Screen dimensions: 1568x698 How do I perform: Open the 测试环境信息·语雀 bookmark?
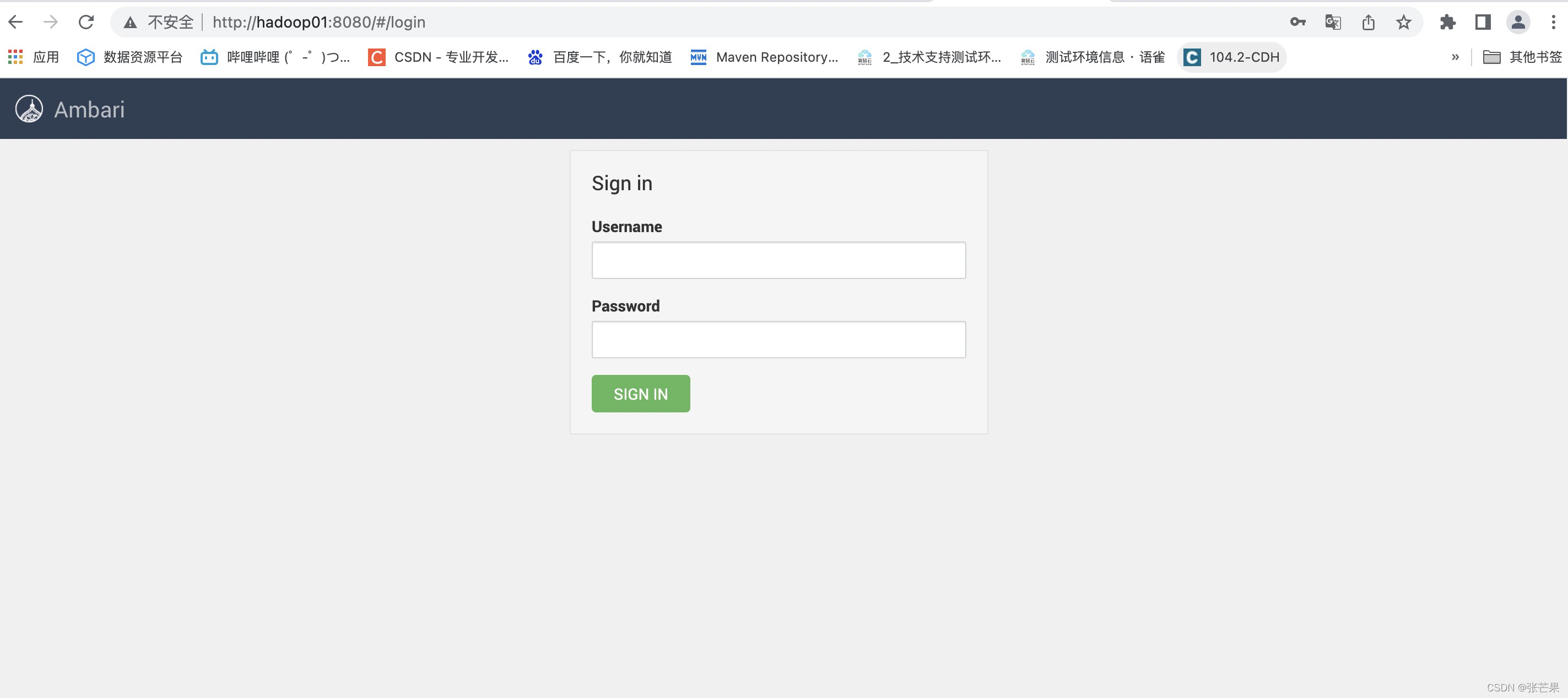1093,57
